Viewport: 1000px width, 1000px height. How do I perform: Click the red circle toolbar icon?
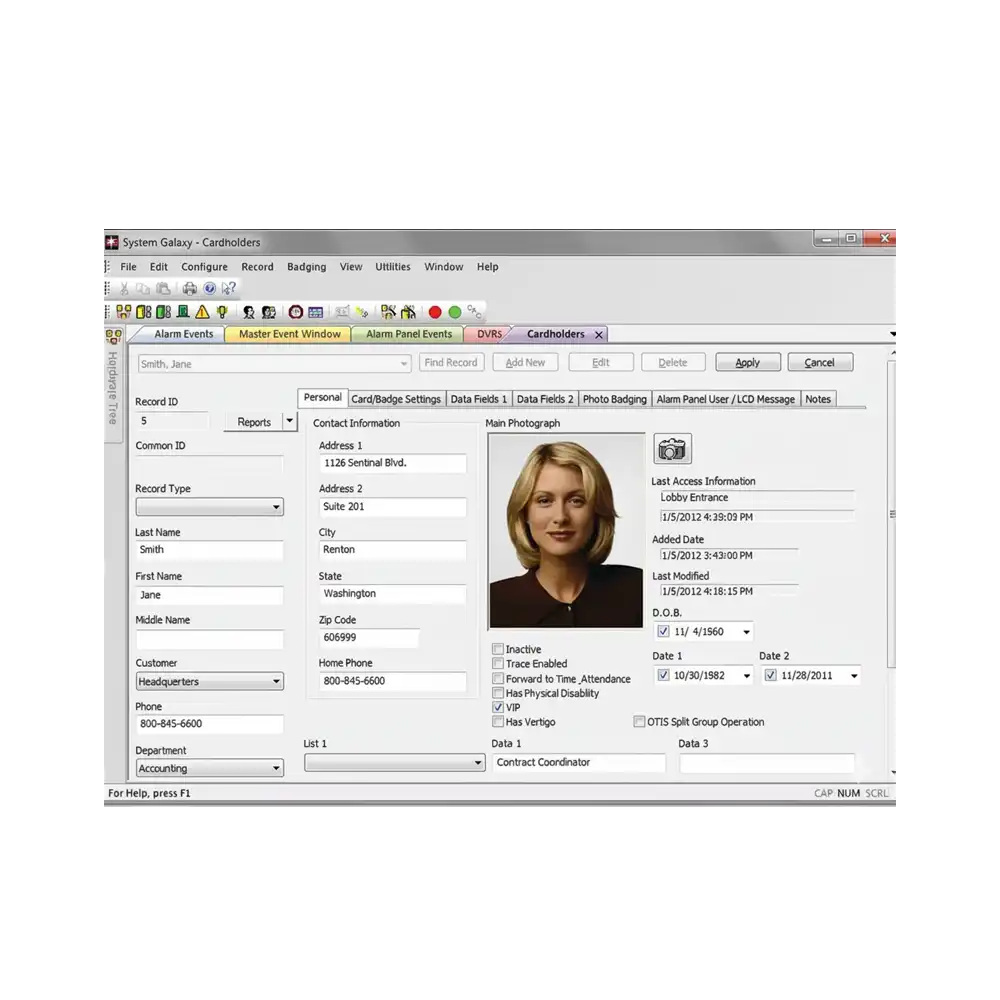pyautogui.click(x=435, y=312)
